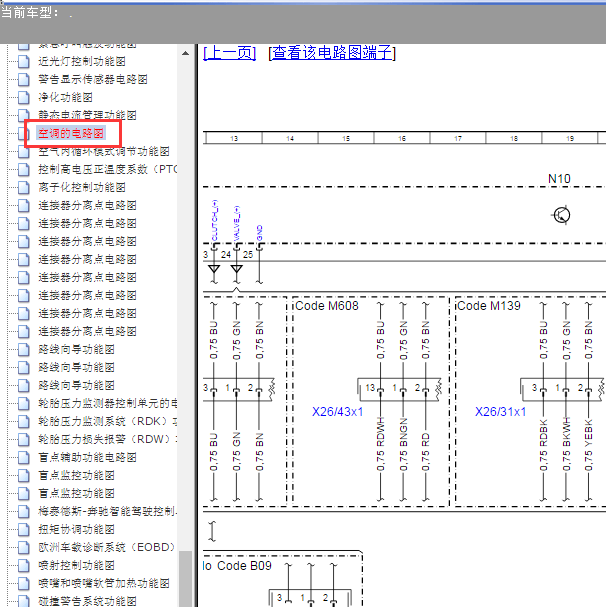606x607 pixels.
Task: Go to previous page via 上一页 link
Action: tap(229, 53)
